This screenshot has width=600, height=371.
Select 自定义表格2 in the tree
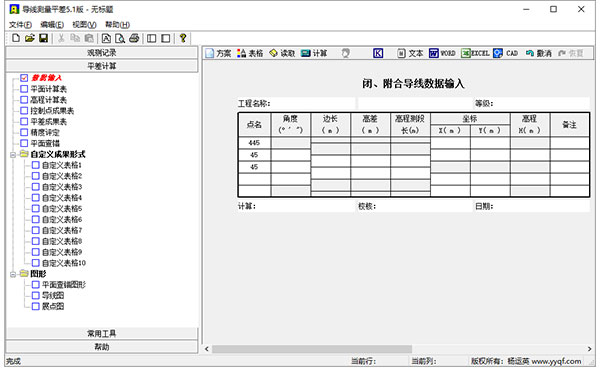62,176
